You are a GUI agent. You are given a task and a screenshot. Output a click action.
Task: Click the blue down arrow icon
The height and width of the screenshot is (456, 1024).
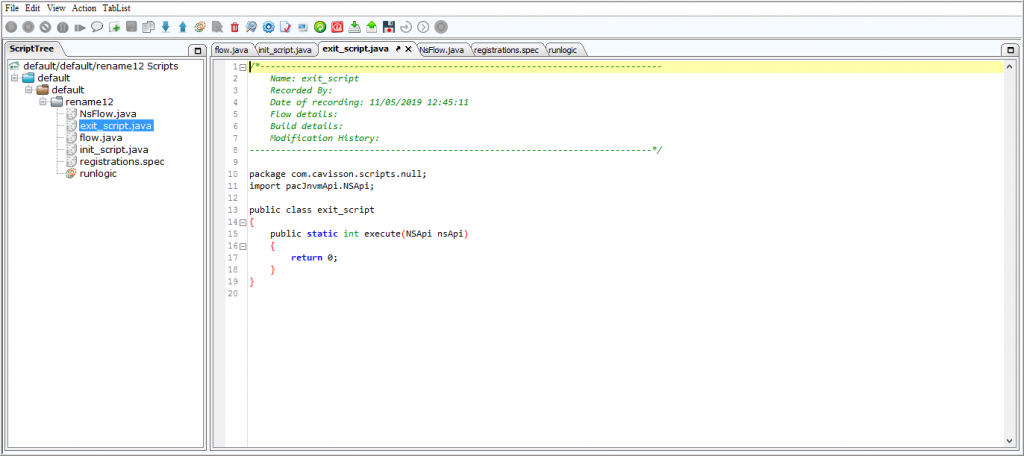point(165,27)
